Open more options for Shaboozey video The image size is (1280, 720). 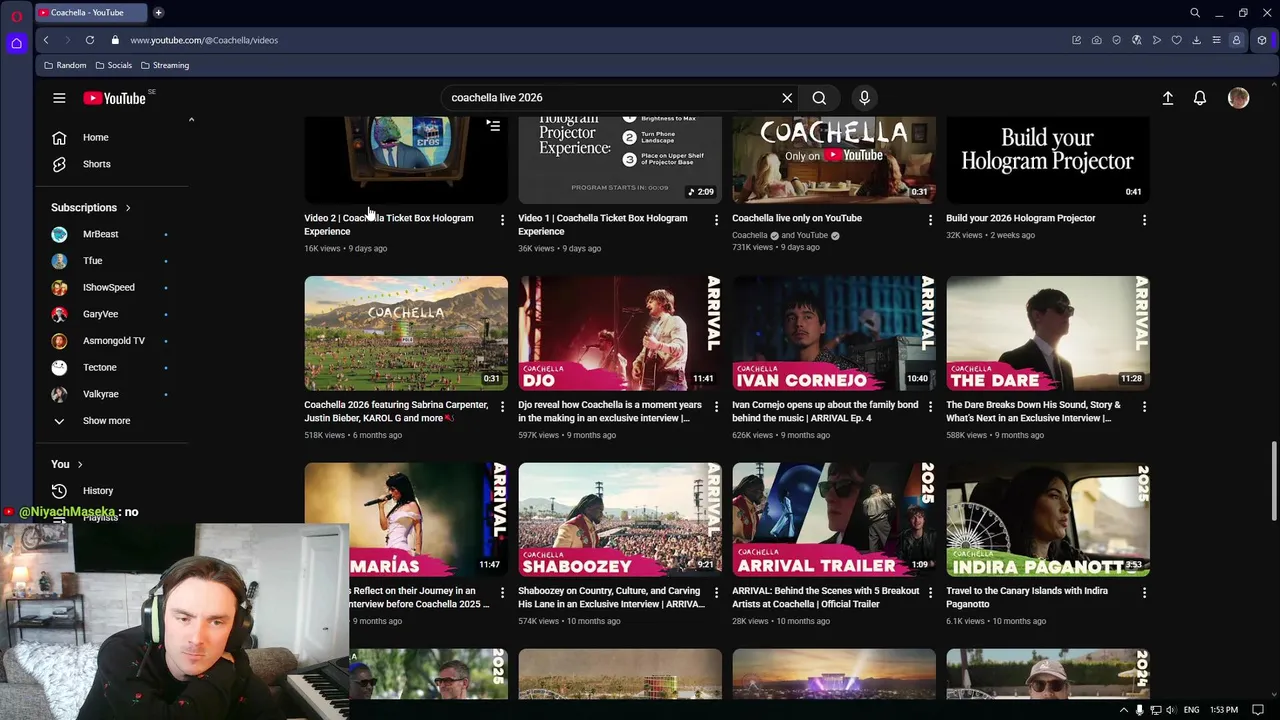tap(716, 593)
